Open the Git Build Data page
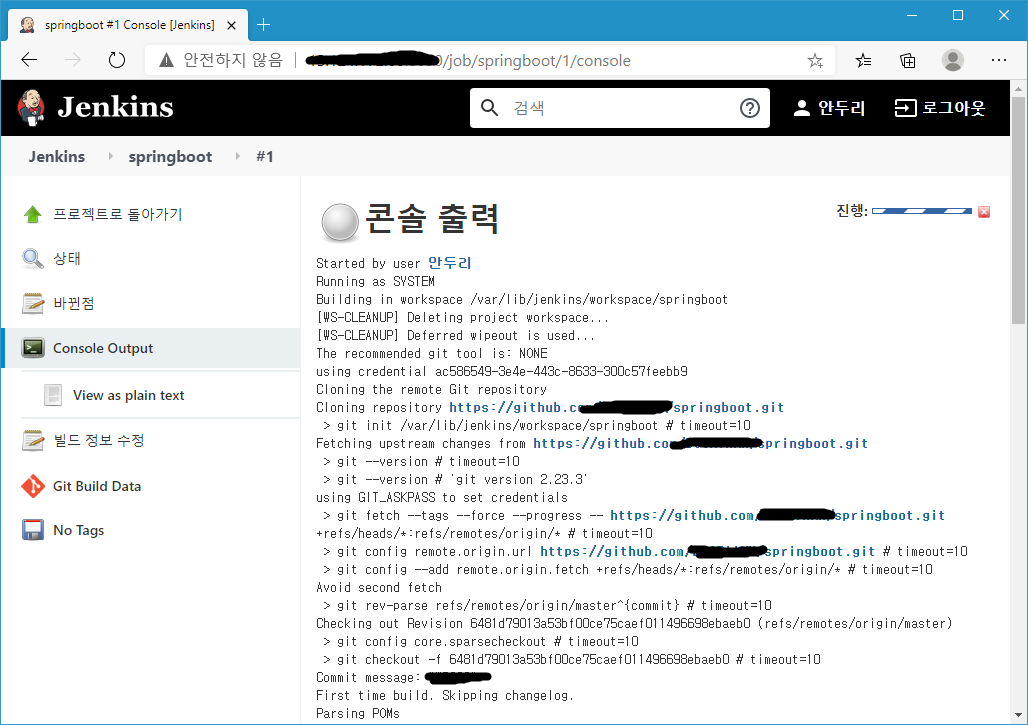The image size is (1028, 725). [97, 486]
